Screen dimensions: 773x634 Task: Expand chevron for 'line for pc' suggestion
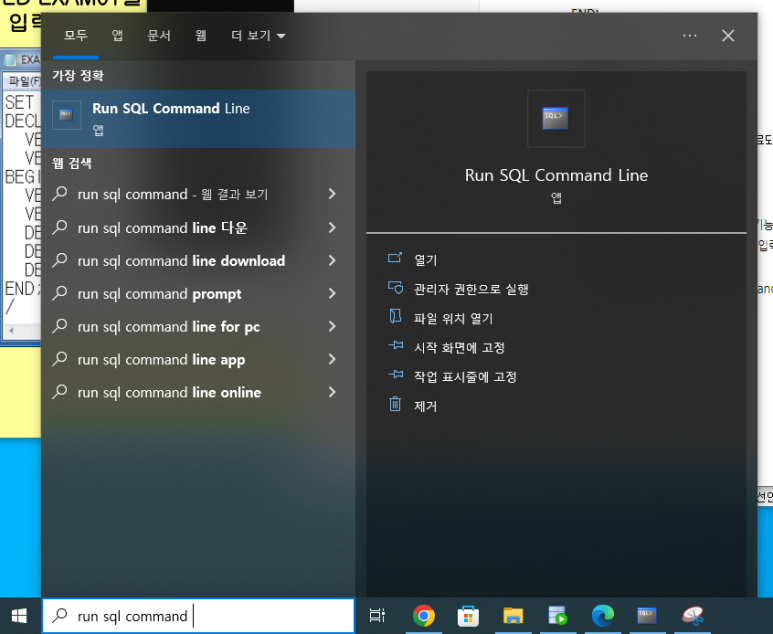[x=332, y=327]
